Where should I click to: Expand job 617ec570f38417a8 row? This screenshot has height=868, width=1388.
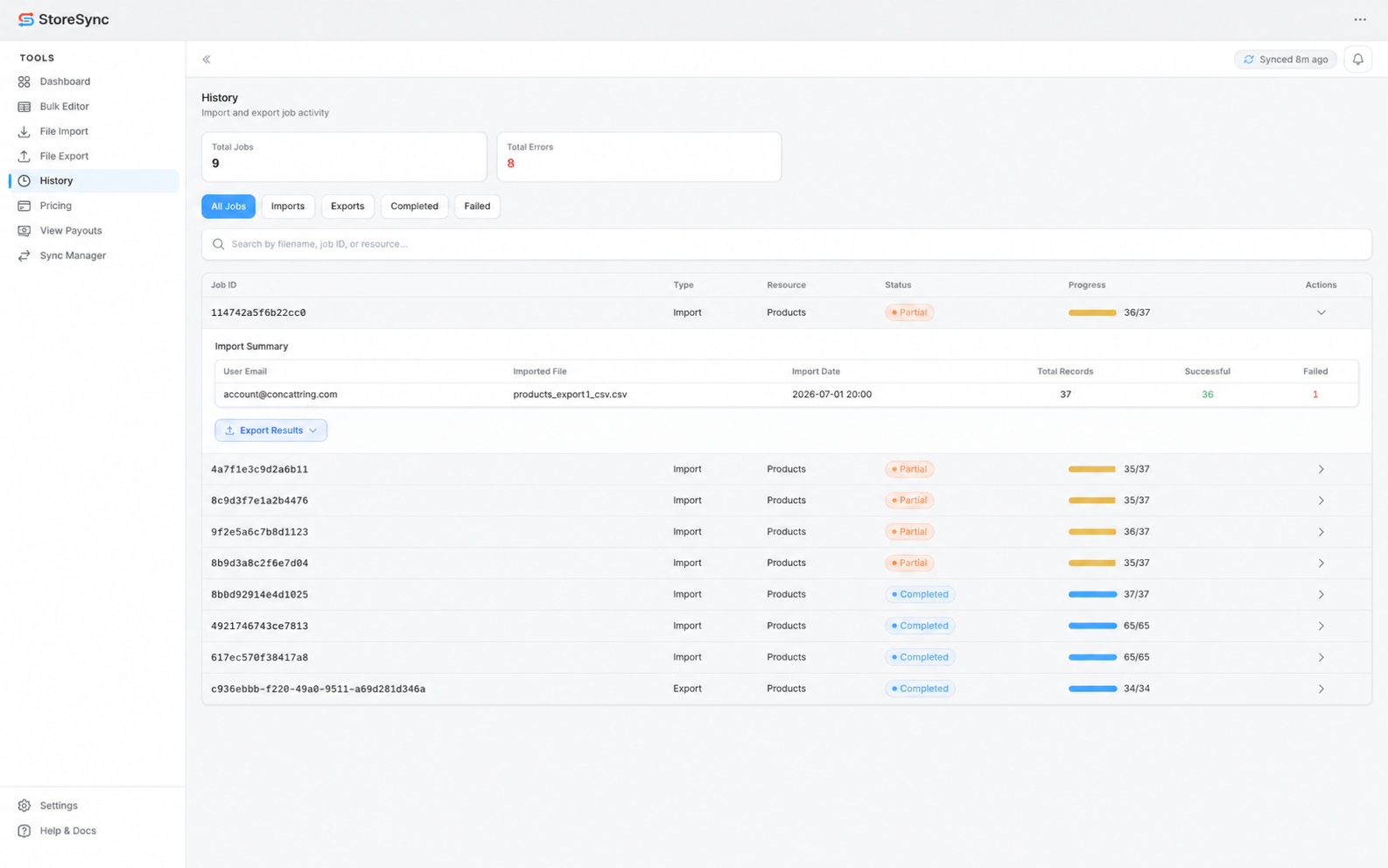click(1321, 657)
